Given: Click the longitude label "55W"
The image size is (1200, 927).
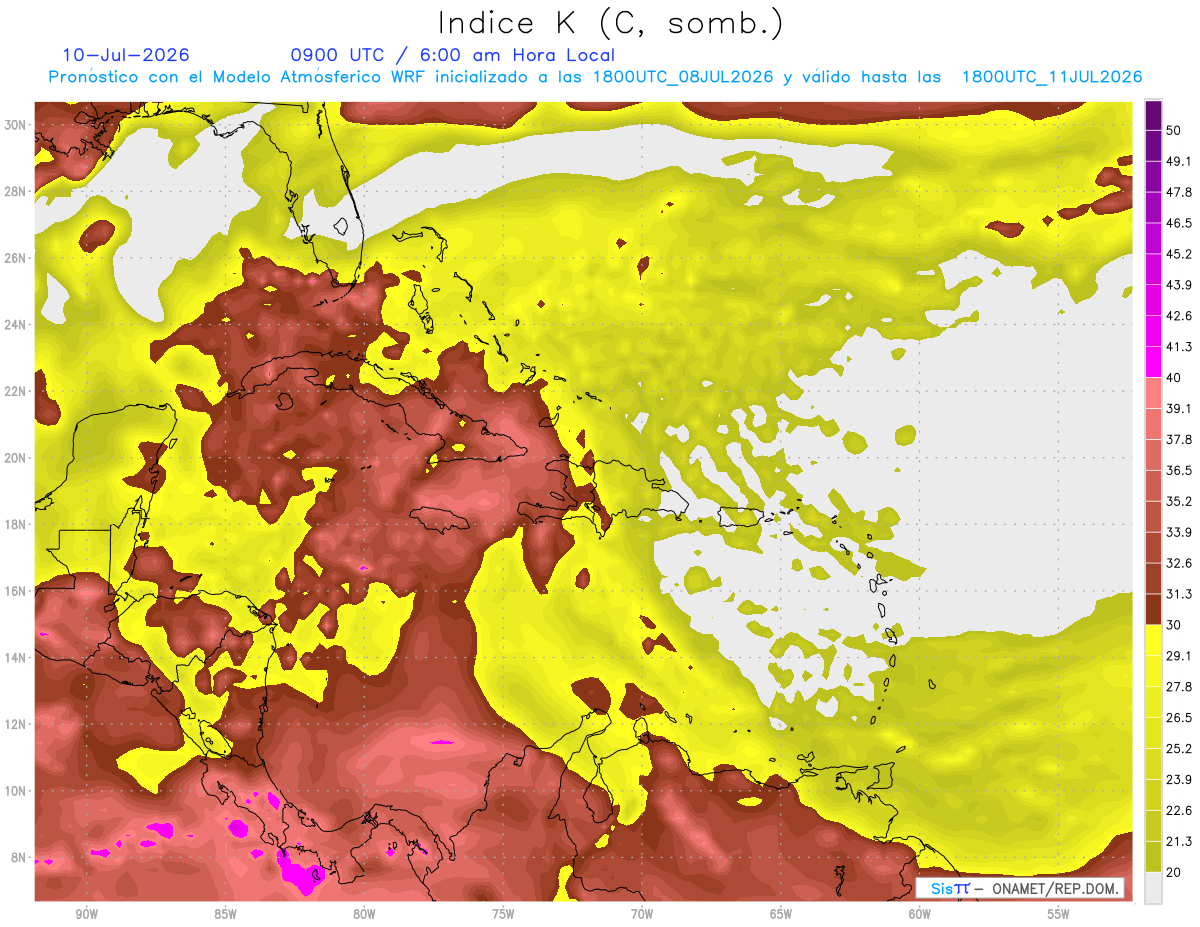Looking at the screenshot, I should click(x=1059, y=914).
